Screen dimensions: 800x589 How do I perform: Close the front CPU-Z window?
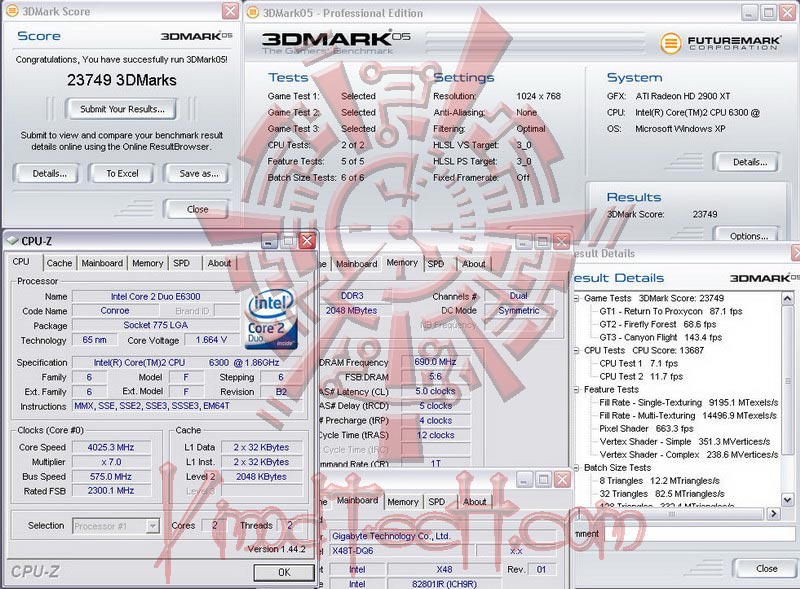pos(307,240)
